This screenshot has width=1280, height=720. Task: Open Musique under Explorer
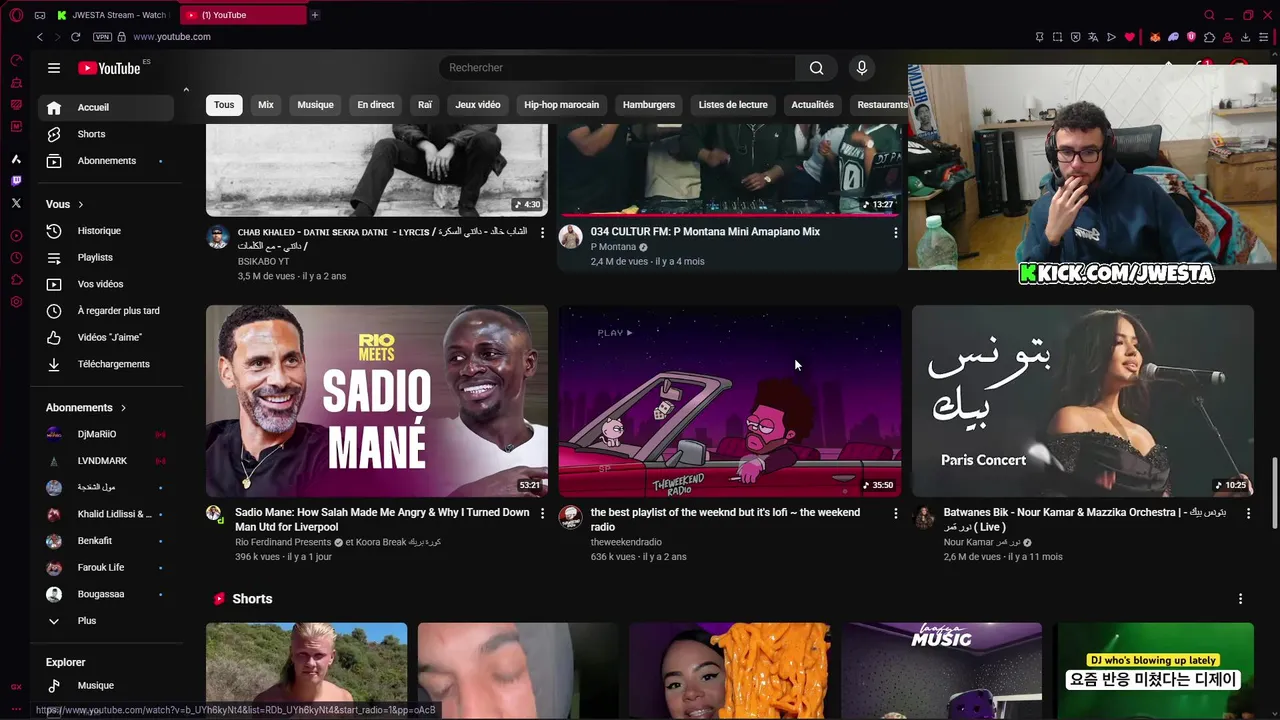(x=105, y=686)
